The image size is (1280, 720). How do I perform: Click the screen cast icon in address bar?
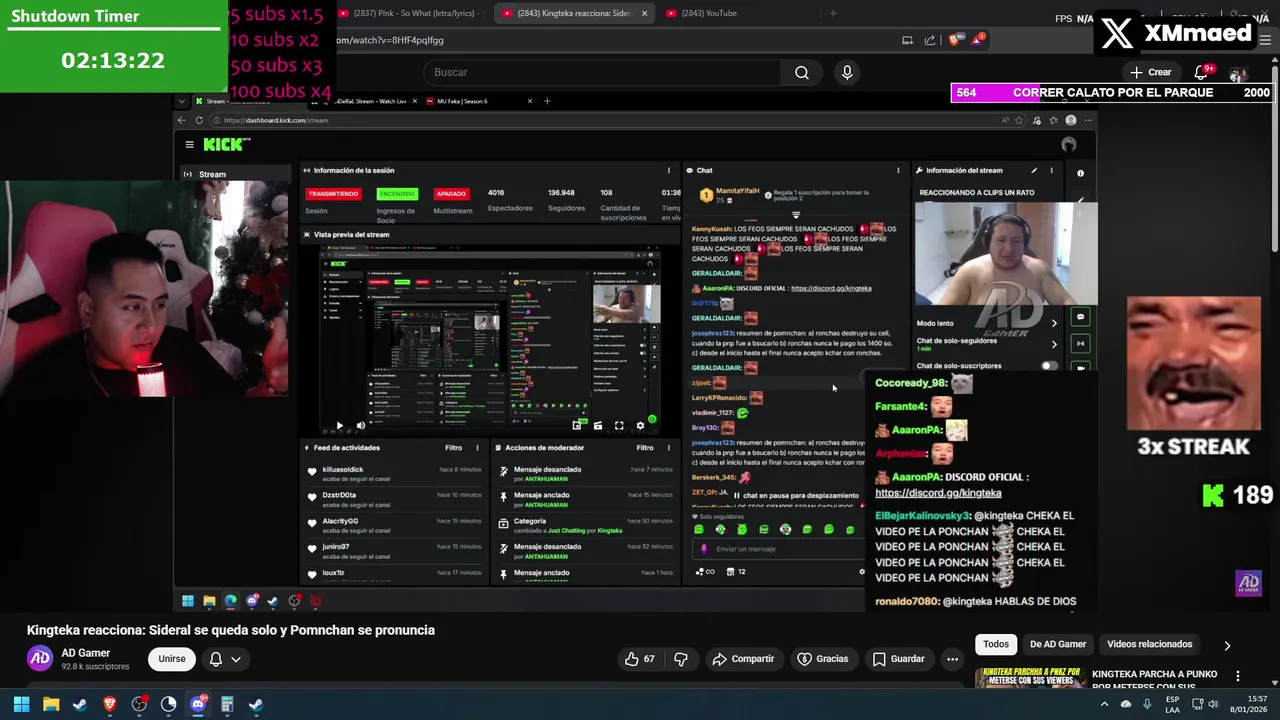[907, 40]
